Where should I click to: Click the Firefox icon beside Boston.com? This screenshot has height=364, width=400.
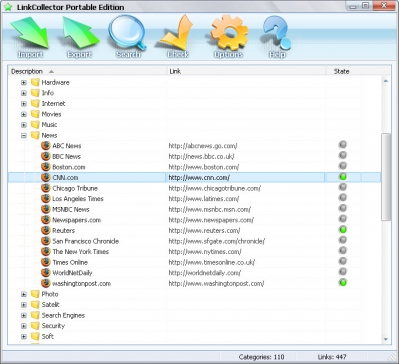coord(46,167)
